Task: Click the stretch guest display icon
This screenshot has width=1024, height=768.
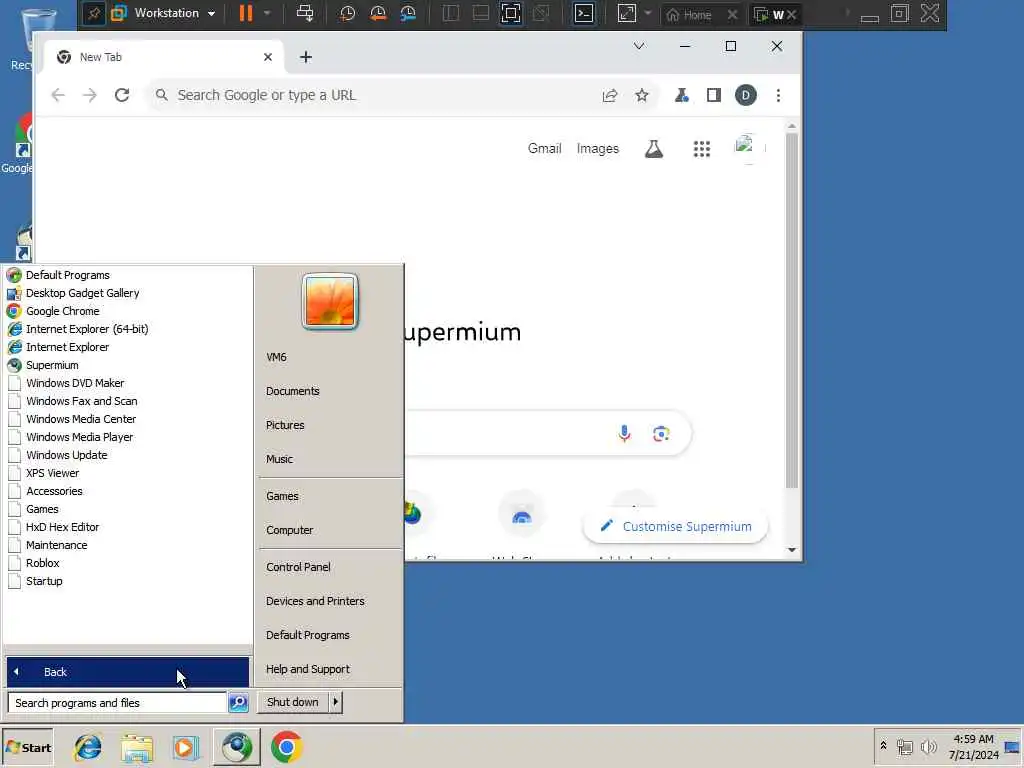Action: pyautogui.click(x=626, y=13)
